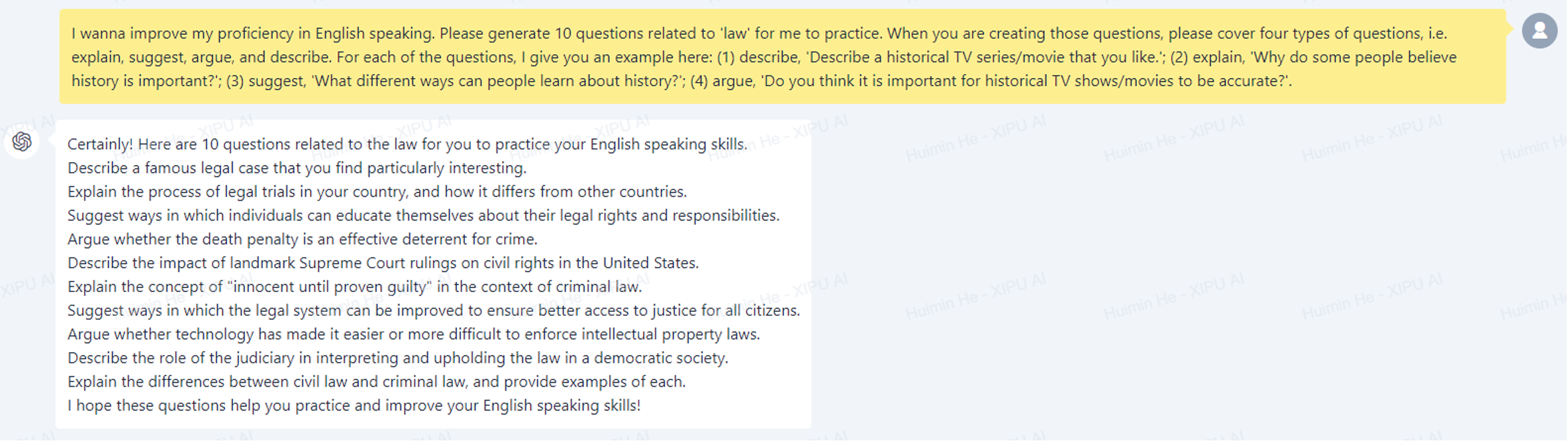This screenshot has height=441, width=1568.
Task: Click the yellow user prompt message bubble
Action: click(x=783, y=56)
